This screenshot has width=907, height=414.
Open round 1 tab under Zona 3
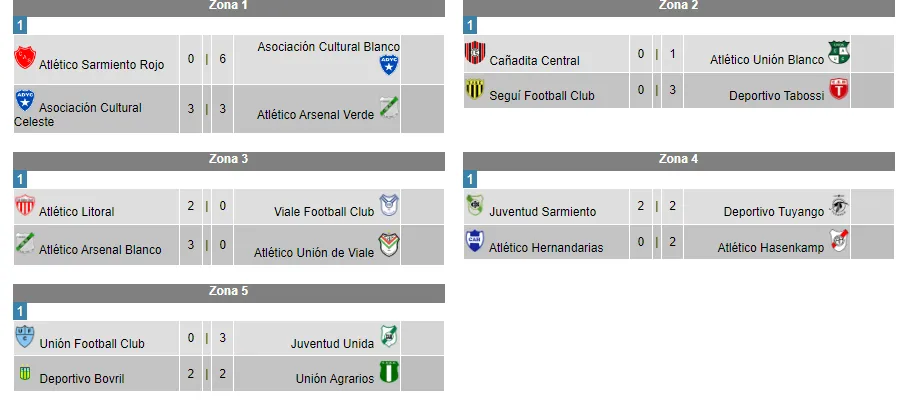(20, 179)
